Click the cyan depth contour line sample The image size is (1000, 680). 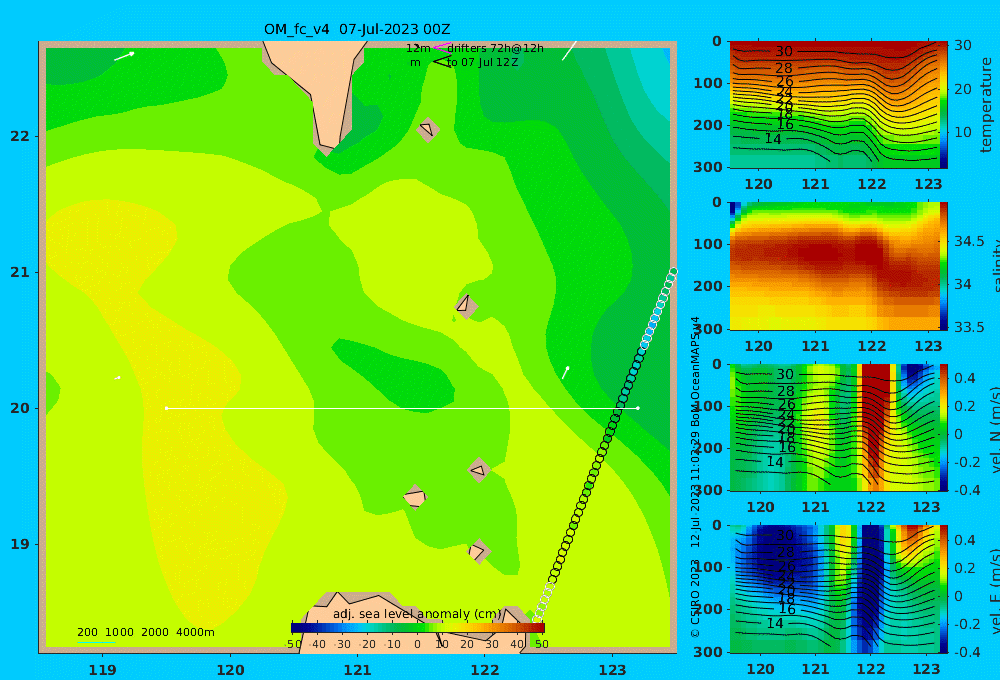[96, 642]
